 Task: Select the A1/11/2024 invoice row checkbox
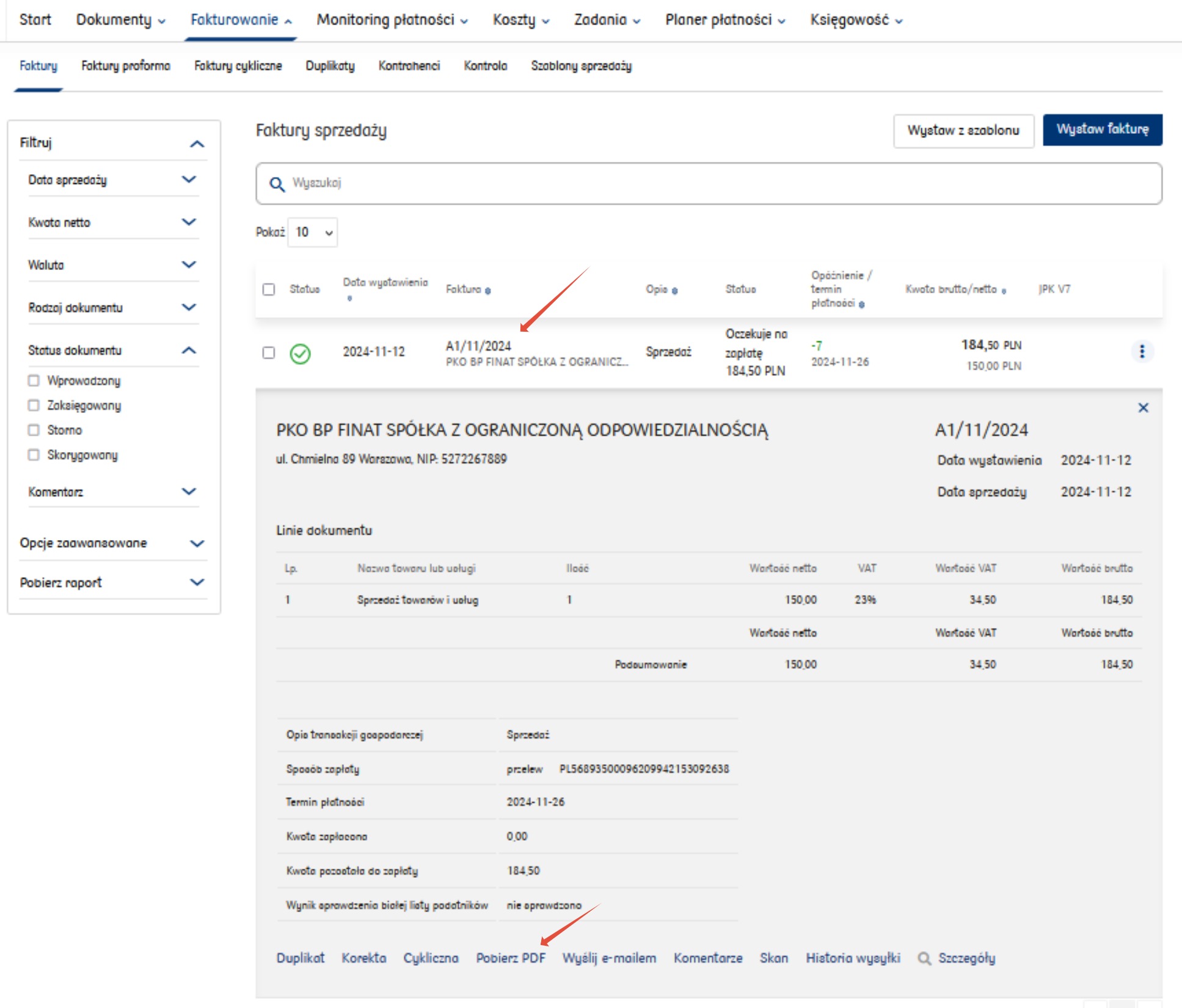tap(269, 352)
